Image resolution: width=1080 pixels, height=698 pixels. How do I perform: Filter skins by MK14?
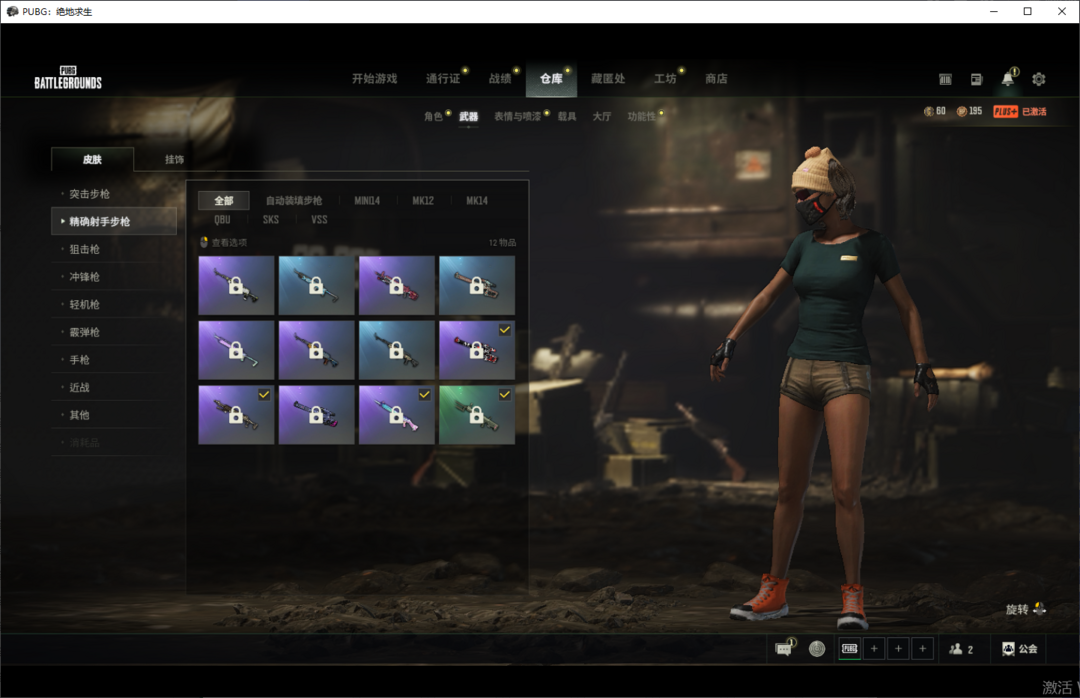[x=477, y=201]
